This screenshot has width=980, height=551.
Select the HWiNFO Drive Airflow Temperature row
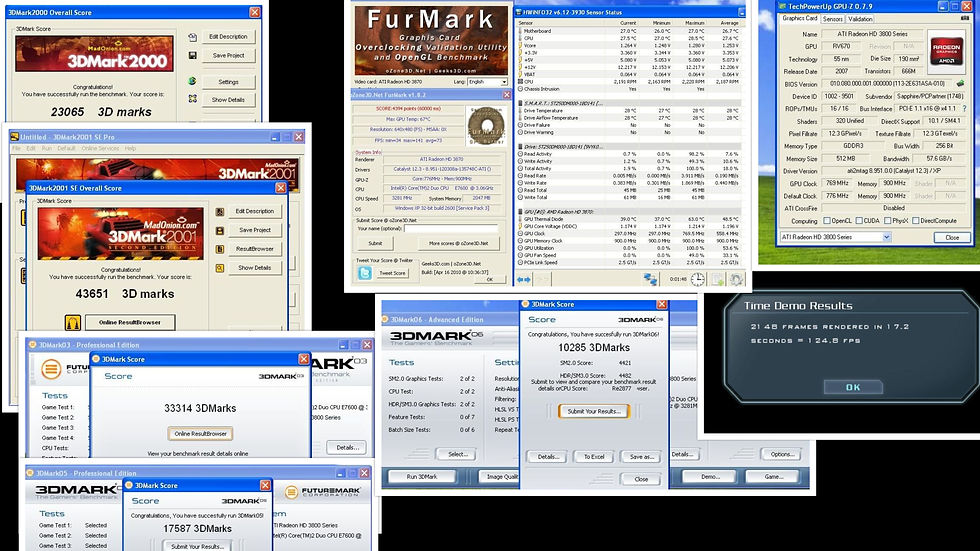click(629, 118)
